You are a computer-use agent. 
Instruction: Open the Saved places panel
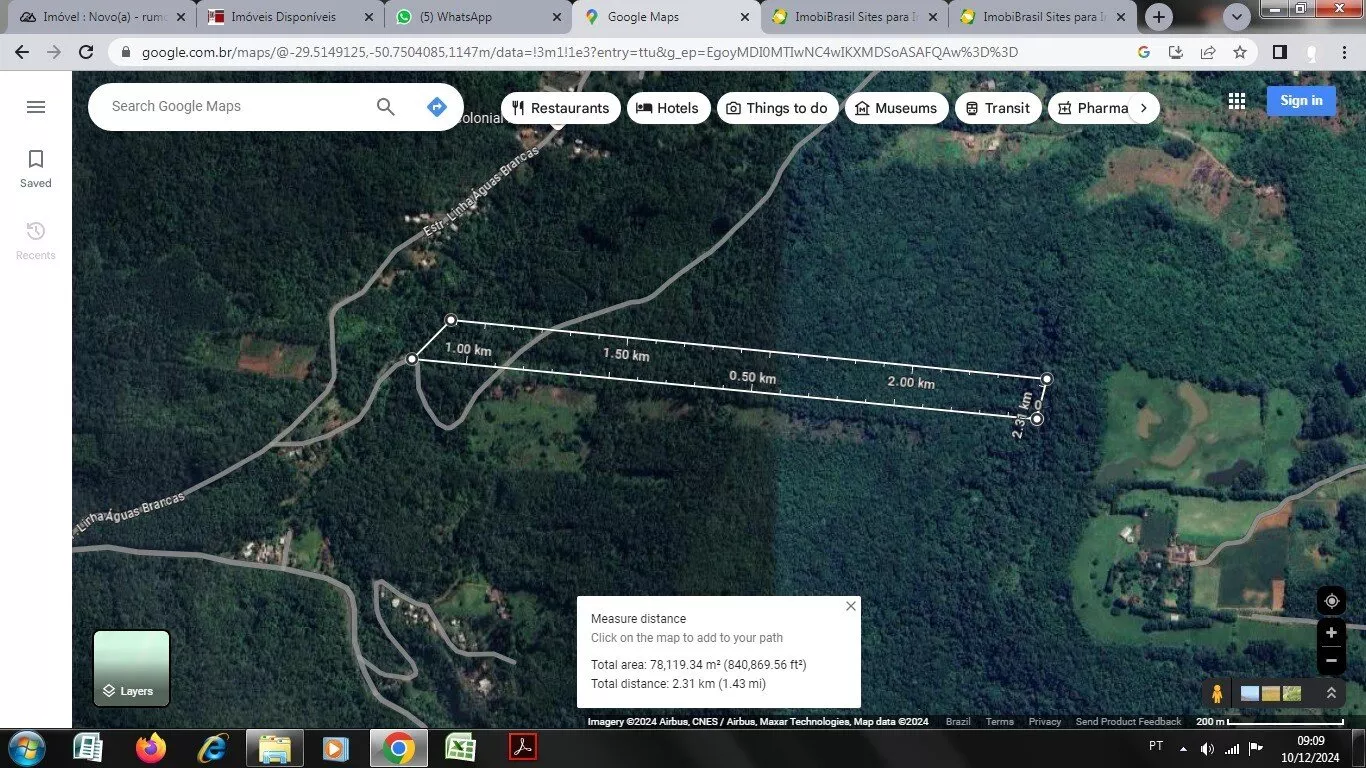click(36, 168)
